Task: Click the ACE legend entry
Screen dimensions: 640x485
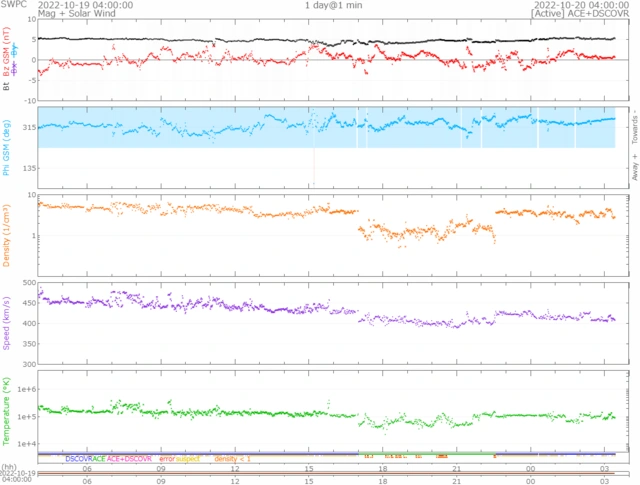Action: [99, 458]
